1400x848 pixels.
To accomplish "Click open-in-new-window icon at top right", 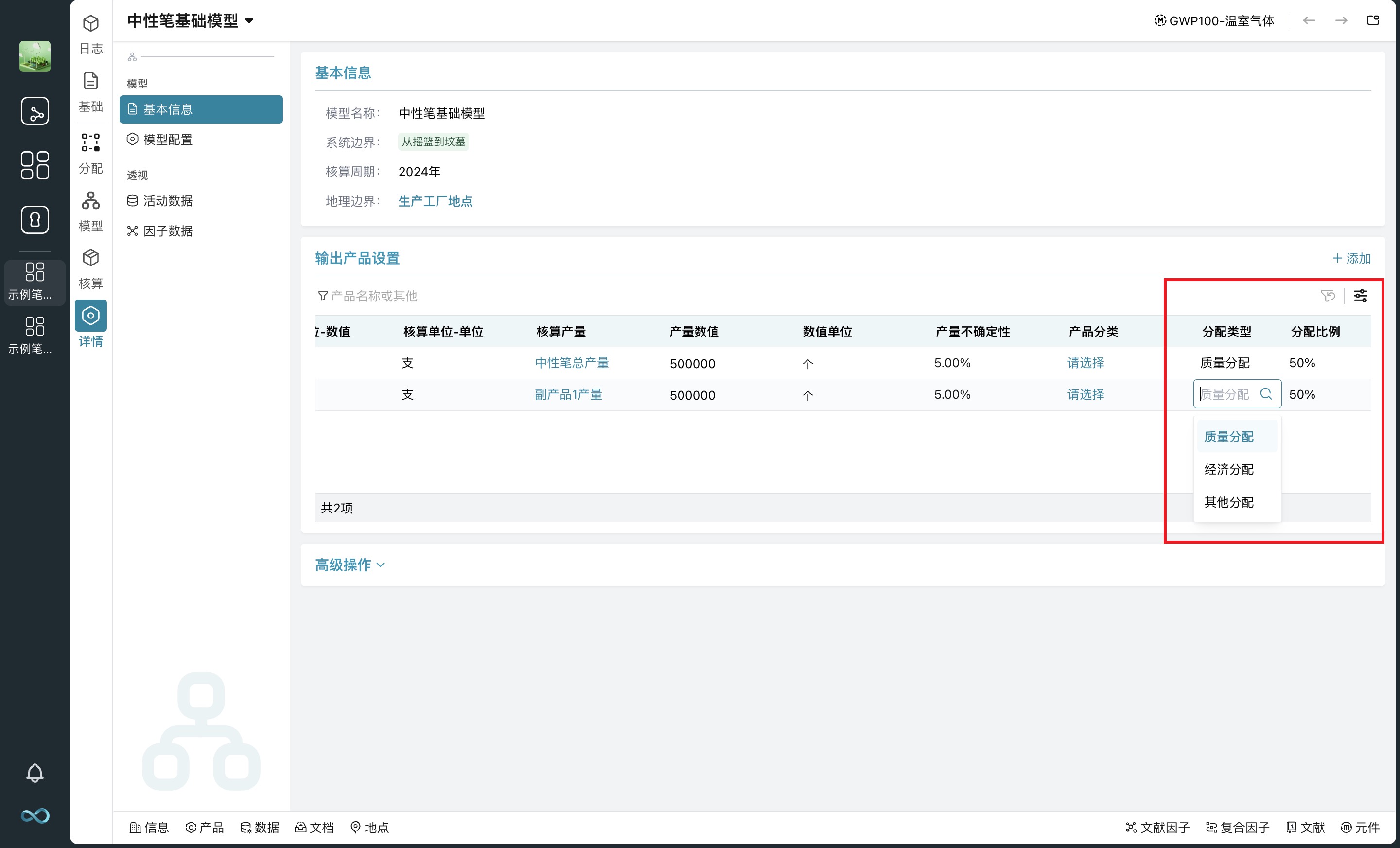I will [x=1373, y=21].
